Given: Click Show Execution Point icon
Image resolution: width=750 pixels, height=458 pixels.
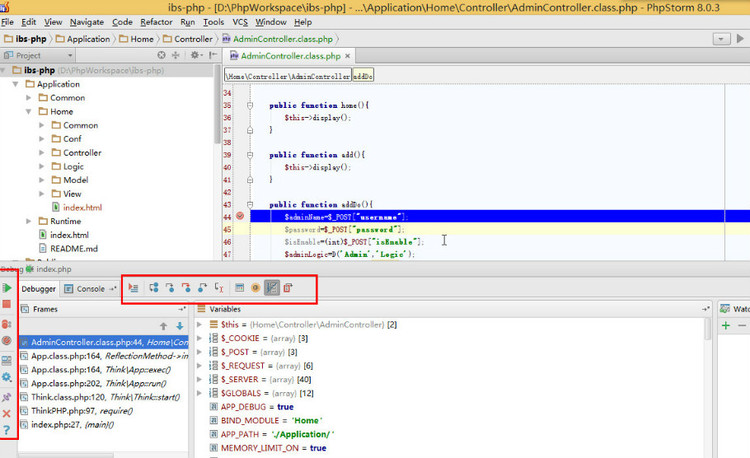Looking at the screenshot, I should pyautogui.click(x=133, y=288).
